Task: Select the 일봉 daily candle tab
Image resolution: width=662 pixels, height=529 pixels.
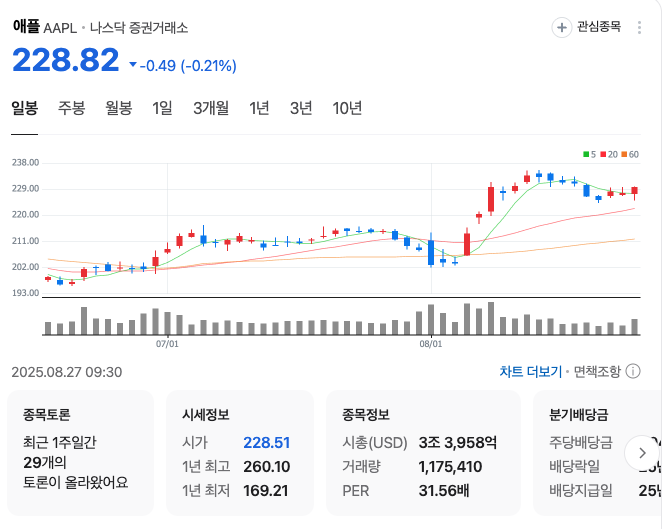Action: click(24, 108)
